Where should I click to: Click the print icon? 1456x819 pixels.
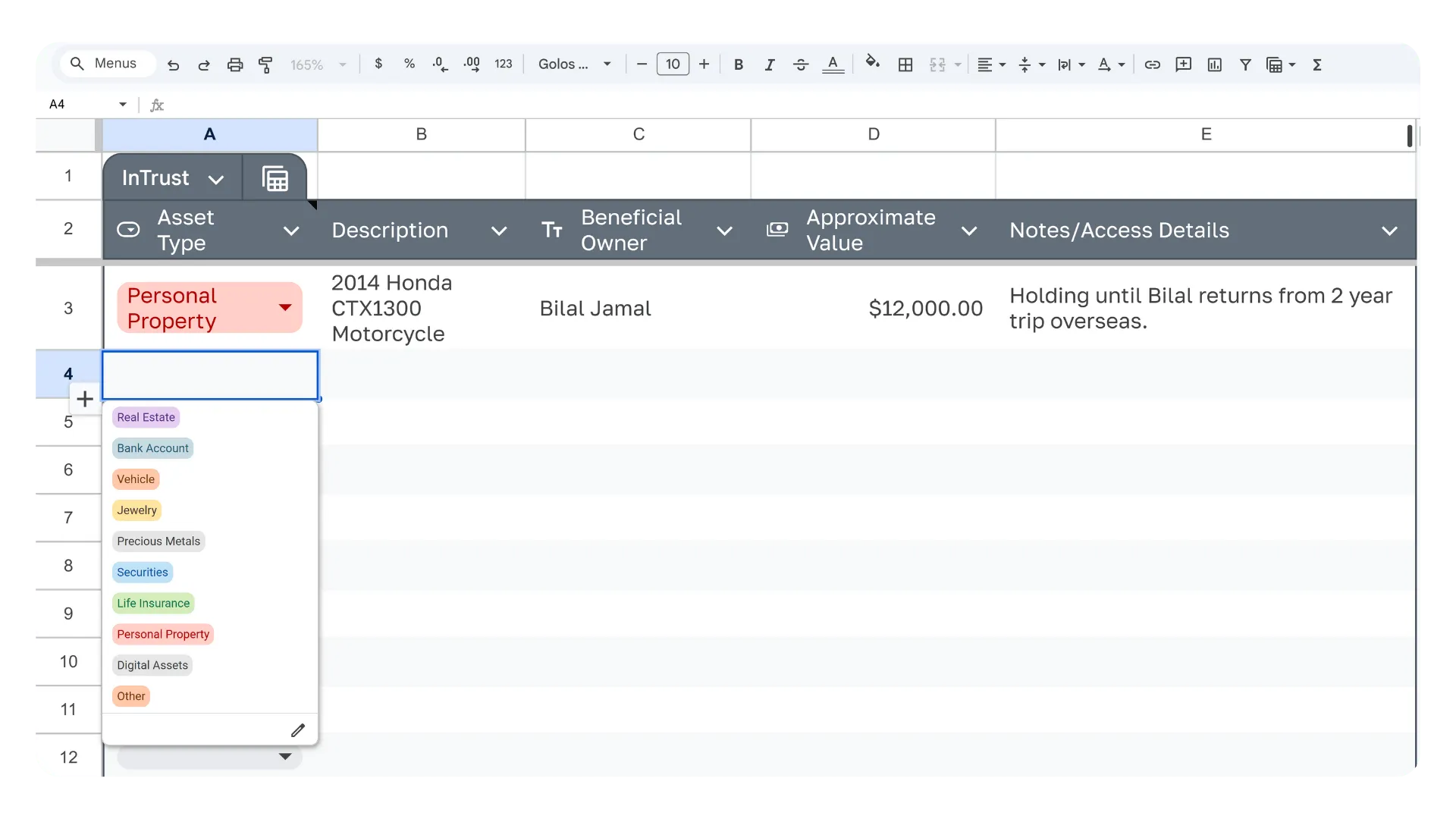(235, 65)
